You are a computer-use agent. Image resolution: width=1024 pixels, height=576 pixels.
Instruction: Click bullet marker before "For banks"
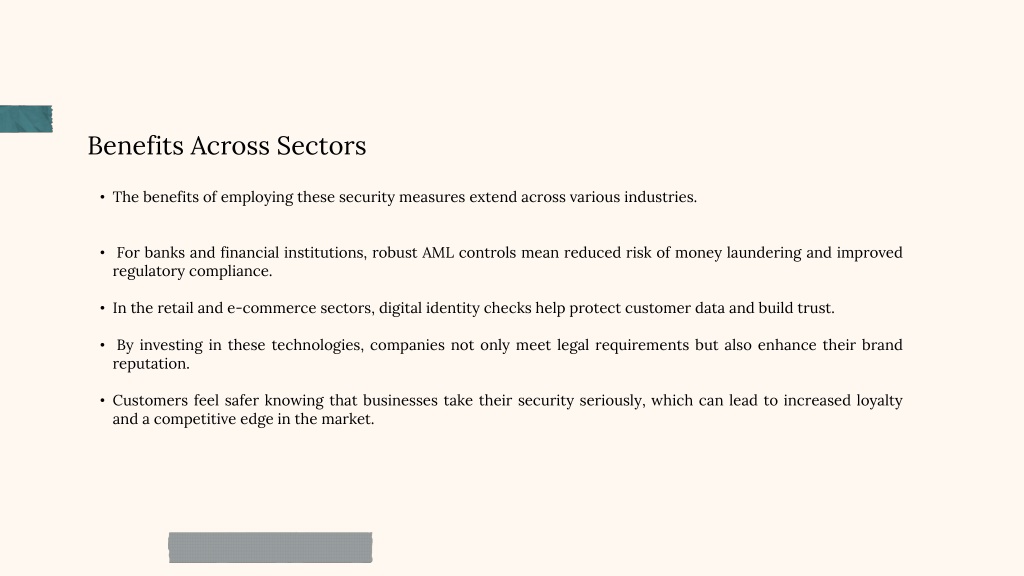[103, 253]
